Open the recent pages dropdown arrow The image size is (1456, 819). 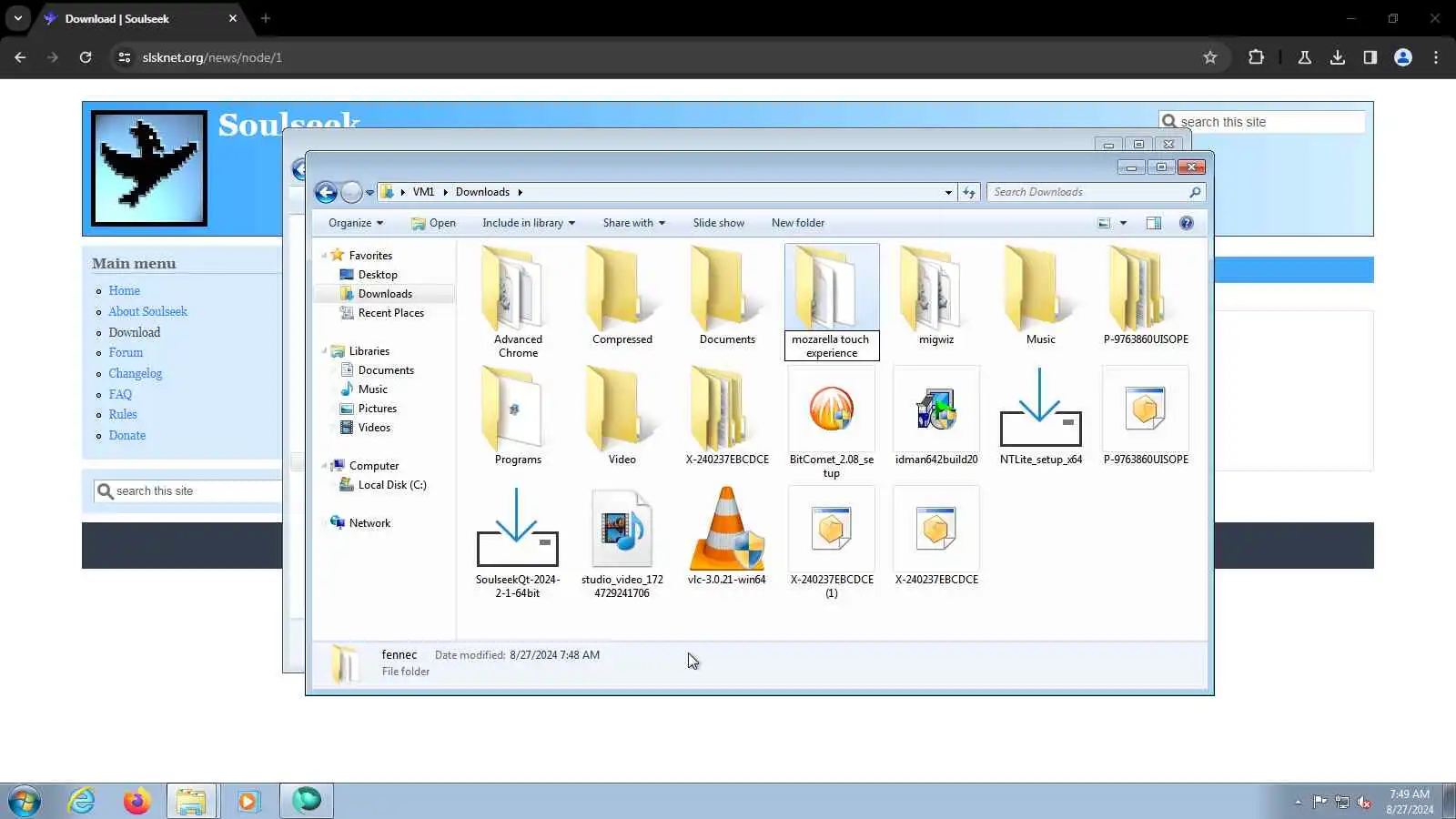tap(369, 193)
